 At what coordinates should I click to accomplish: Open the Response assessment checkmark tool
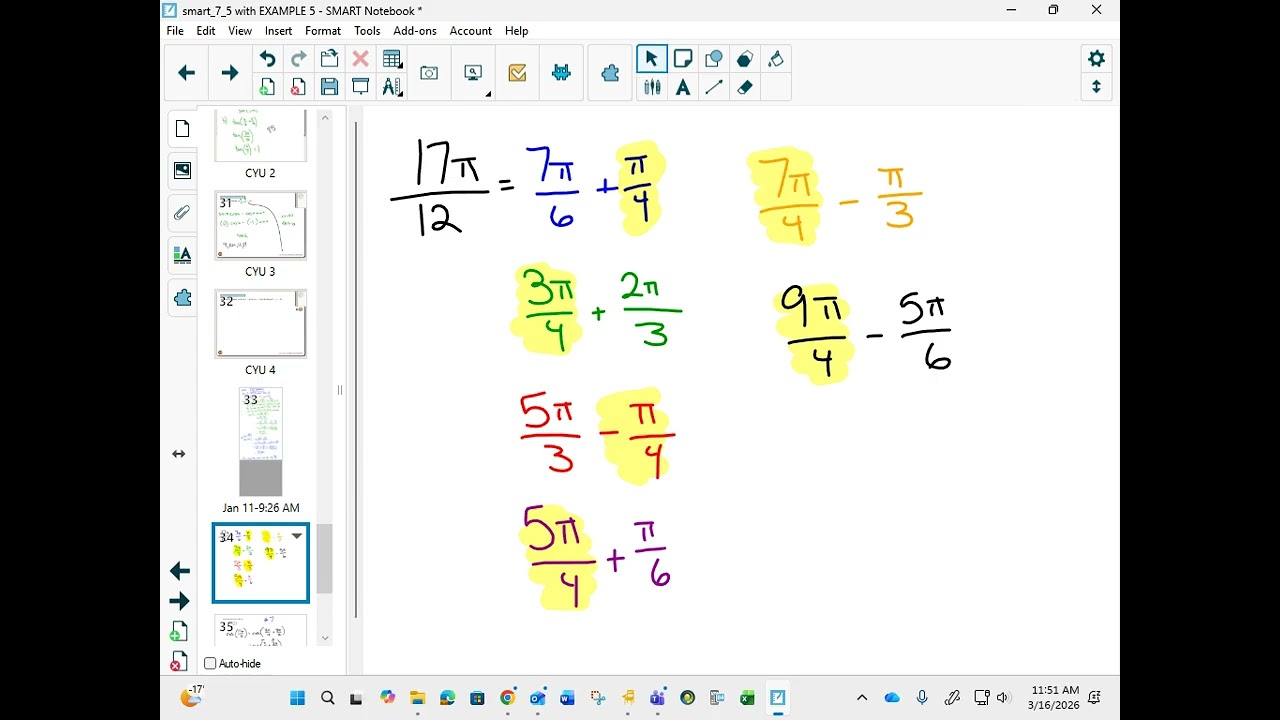pos(517,73)
